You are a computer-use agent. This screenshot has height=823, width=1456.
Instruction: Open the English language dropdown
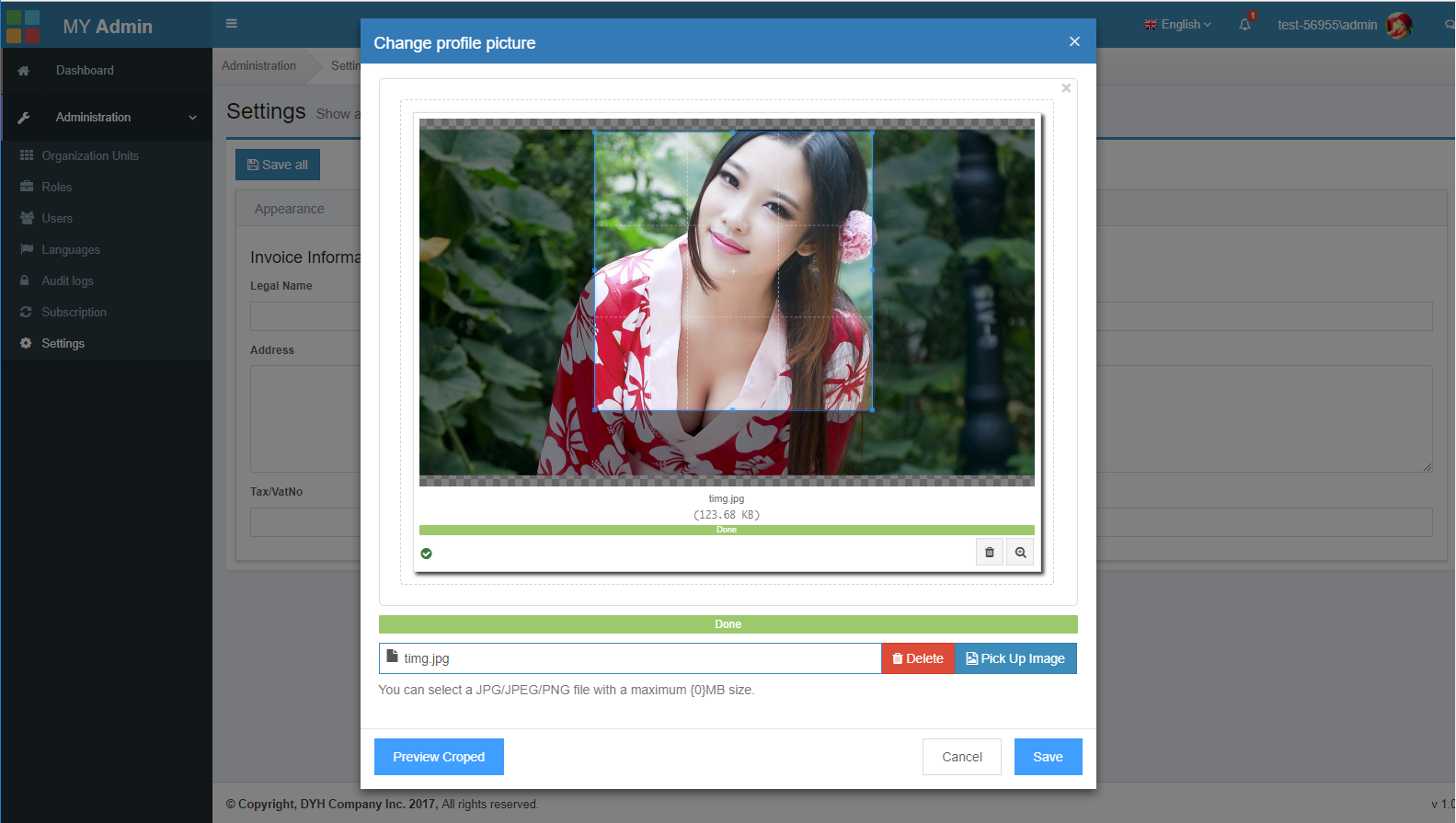(1177, 25)
